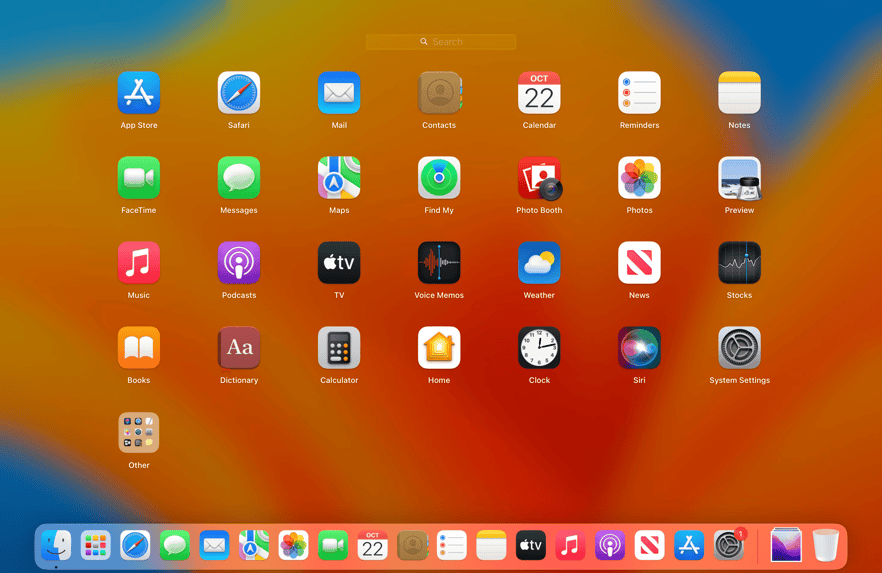Viewport: 882px width, 573px height.
Task: Click the Launchpad Search field
Action: (x=440, y=42)
